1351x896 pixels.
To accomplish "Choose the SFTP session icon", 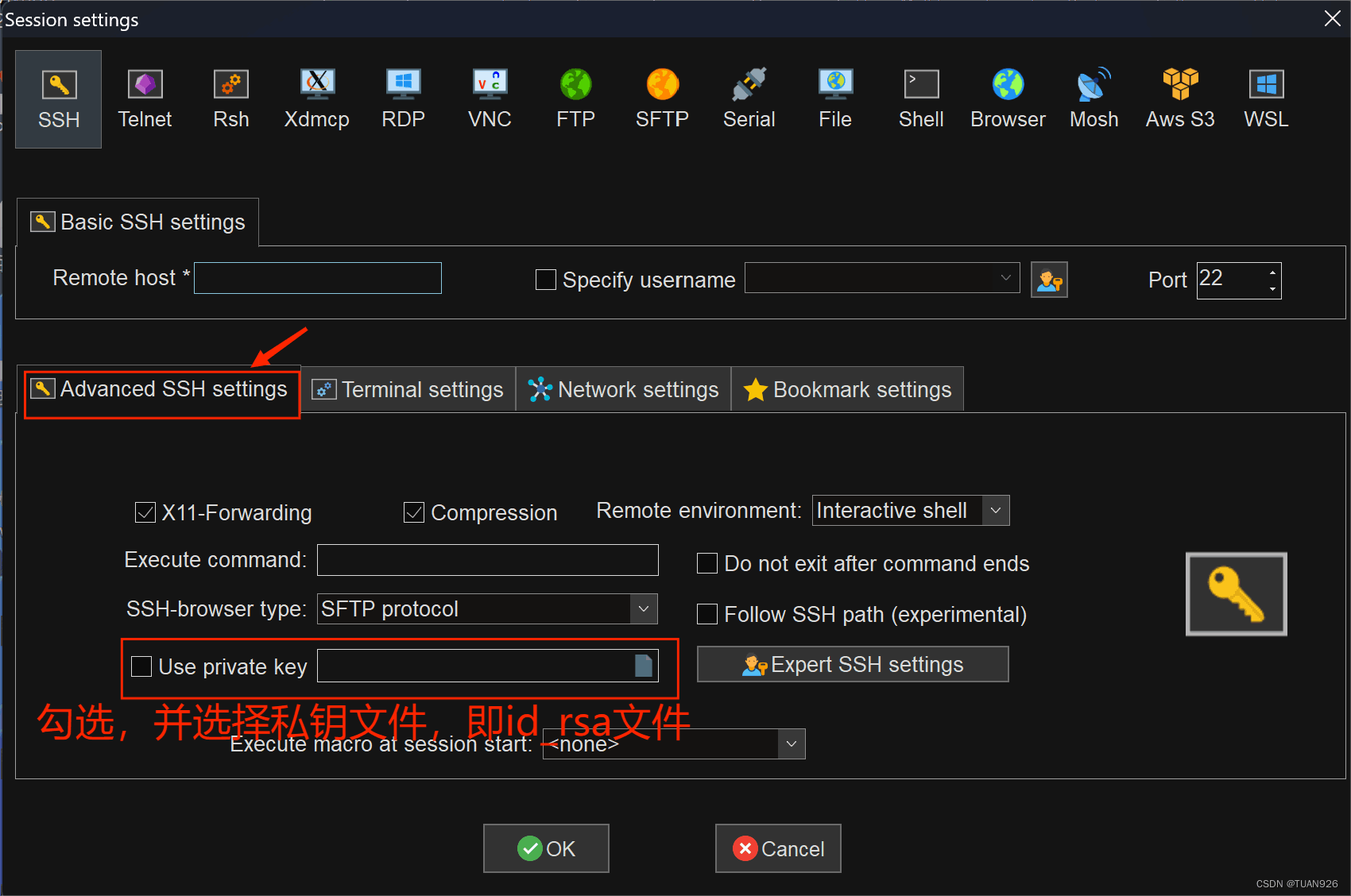I will (662, 98).
